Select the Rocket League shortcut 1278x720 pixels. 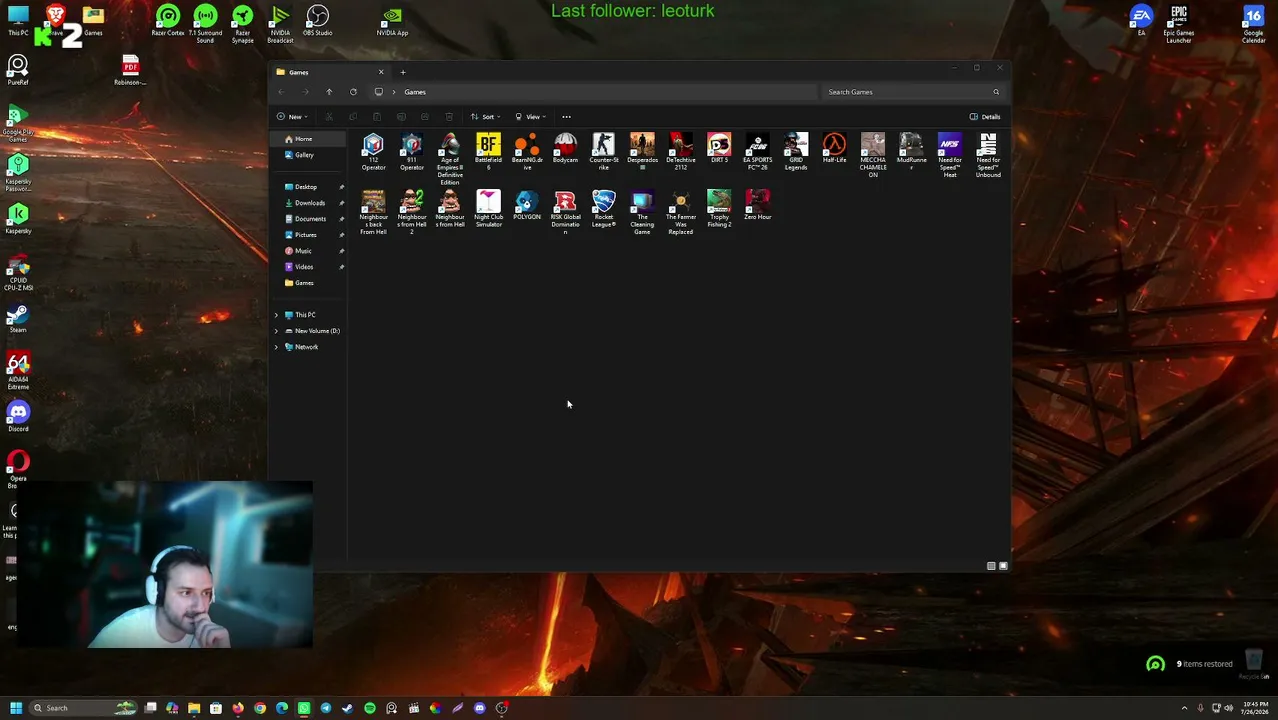603,209
